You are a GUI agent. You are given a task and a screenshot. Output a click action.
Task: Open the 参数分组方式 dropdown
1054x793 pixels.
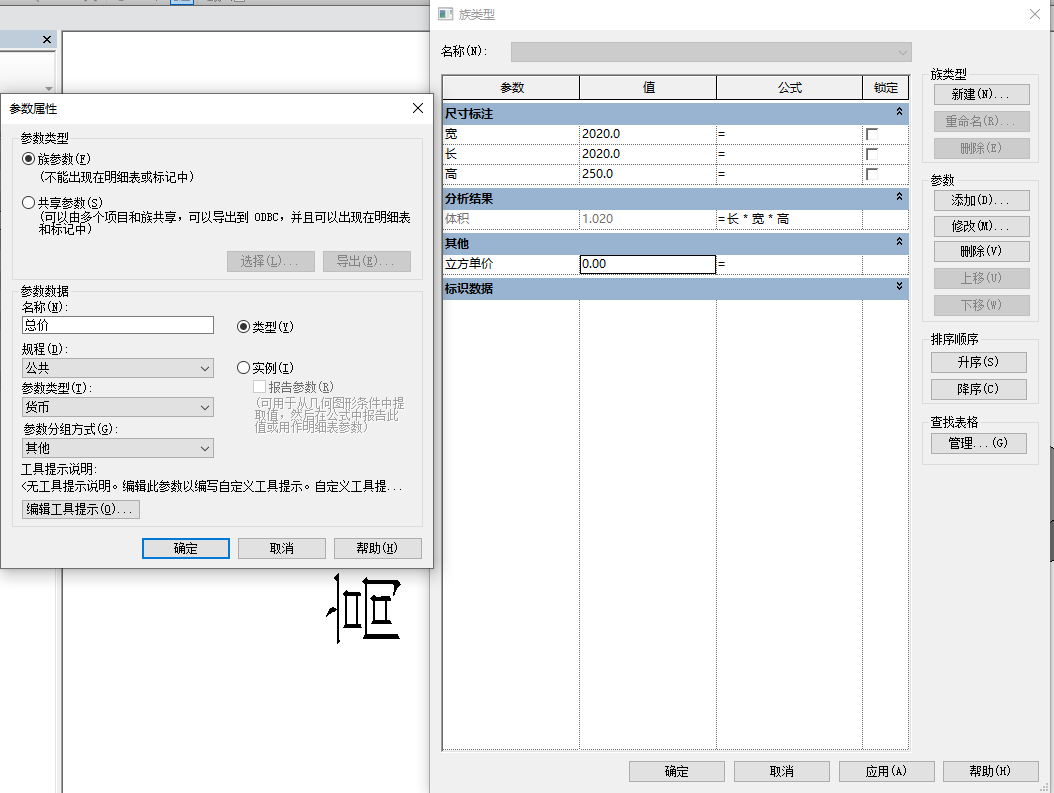(118, 448)
